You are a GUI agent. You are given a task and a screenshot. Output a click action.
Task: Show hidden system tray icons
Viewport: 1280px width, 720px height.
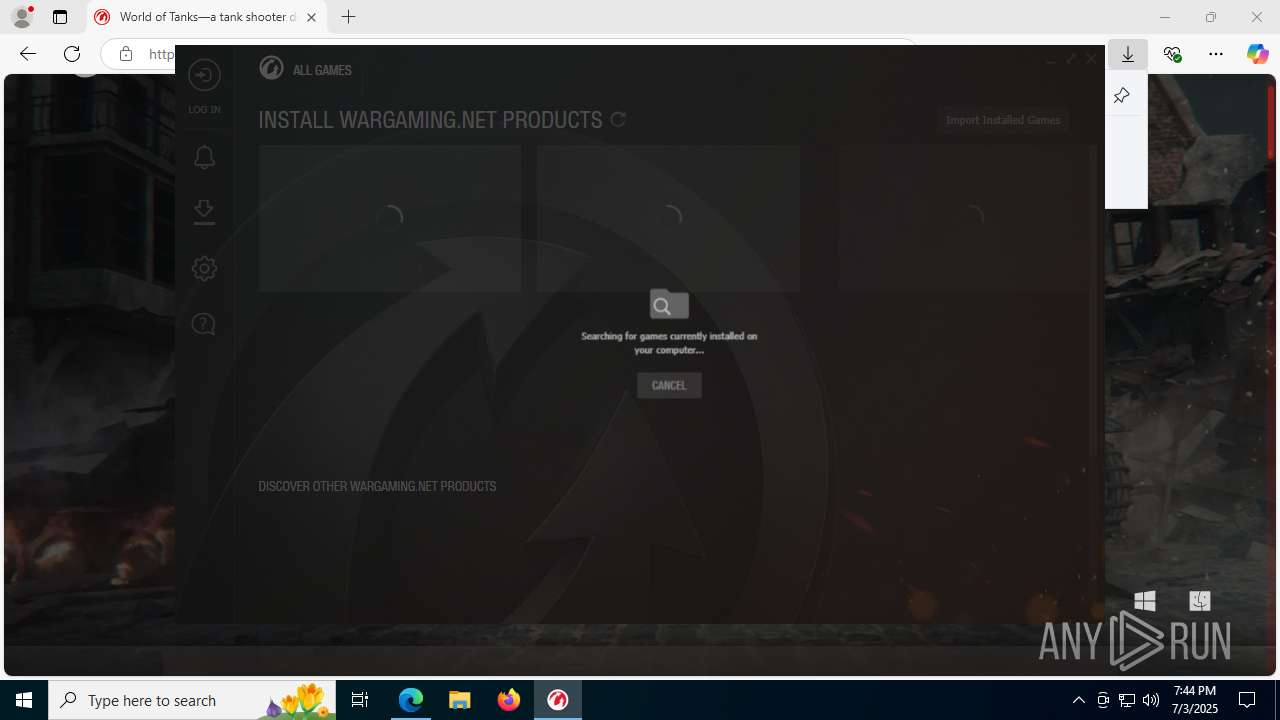click(x=1078, y=700)
